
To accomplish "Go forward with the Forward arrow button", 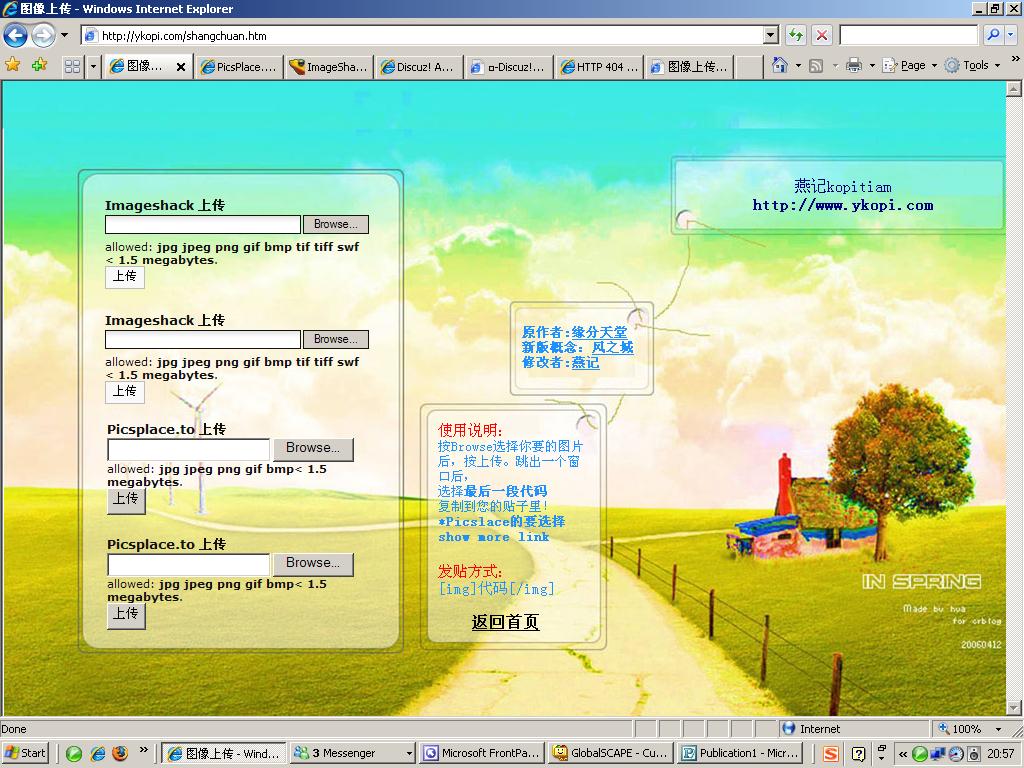I will tap(43, 35).
